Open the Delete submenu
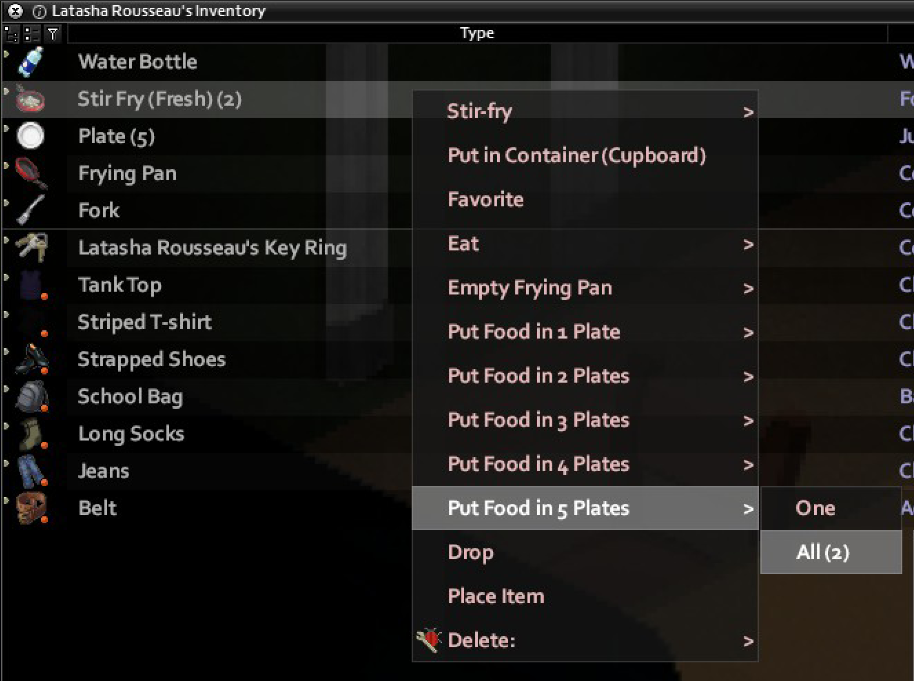914x681 pixels. [585, 640]
